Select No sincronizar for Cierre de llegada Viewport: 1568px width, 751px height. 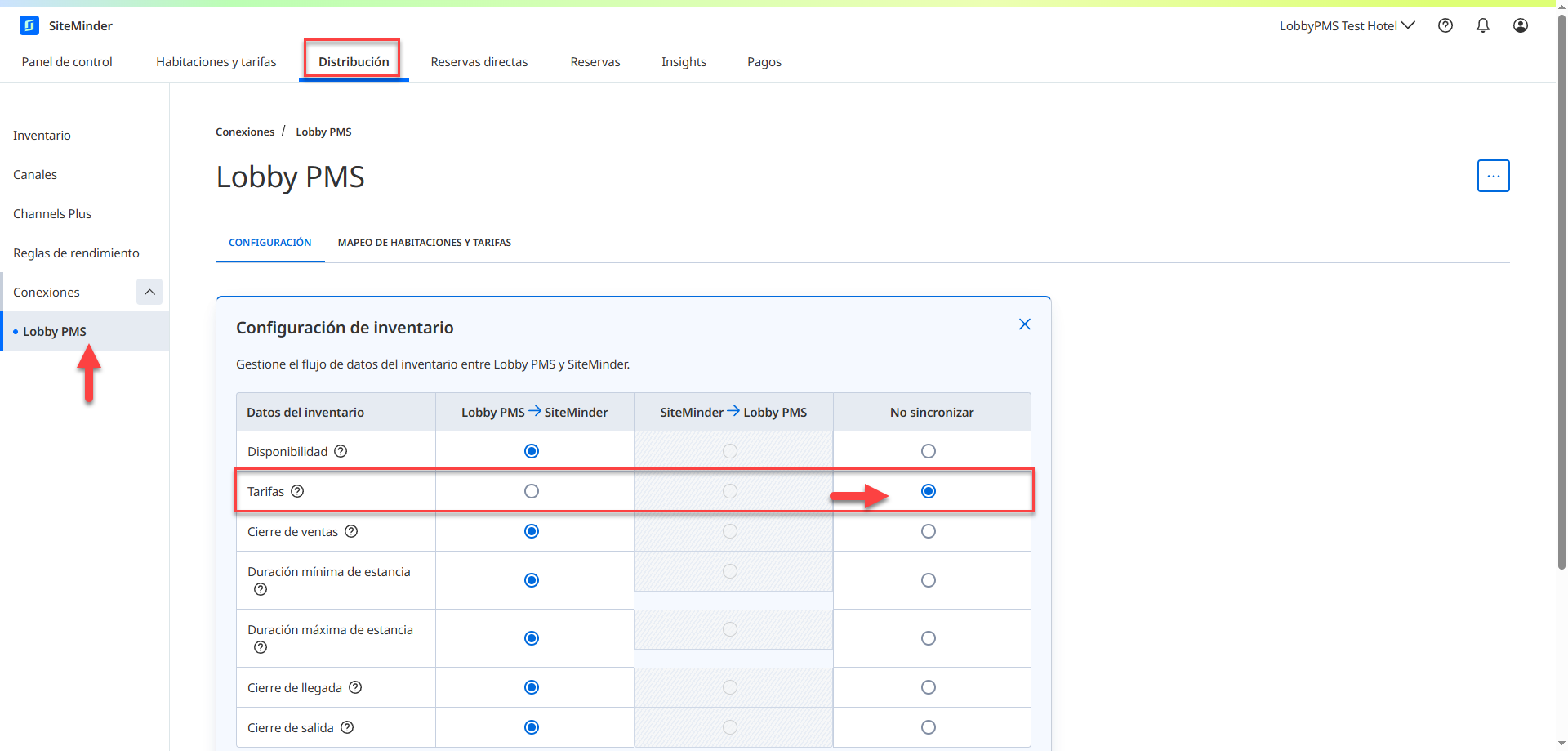(929, 687)
